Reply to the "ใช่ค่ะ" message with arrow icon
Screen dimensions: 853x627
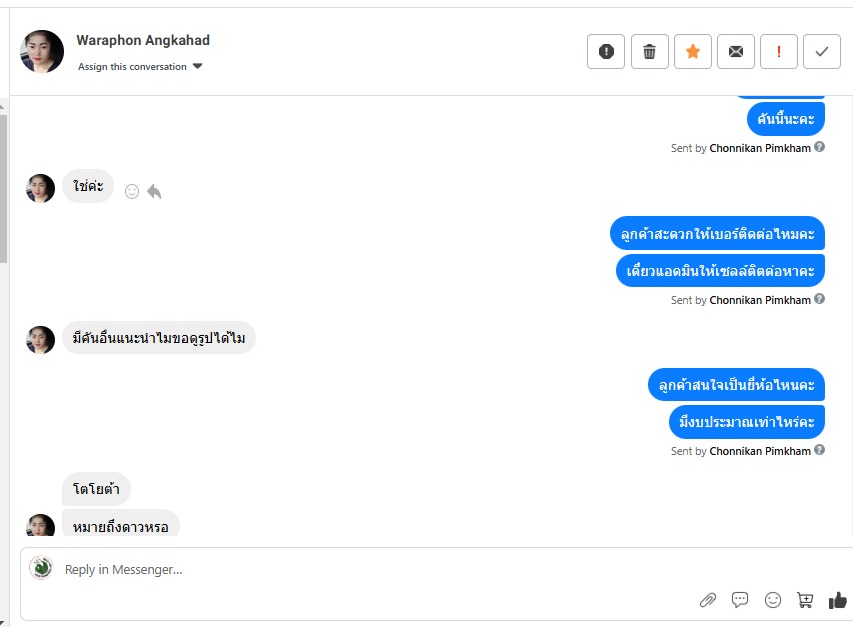point(154,191)
